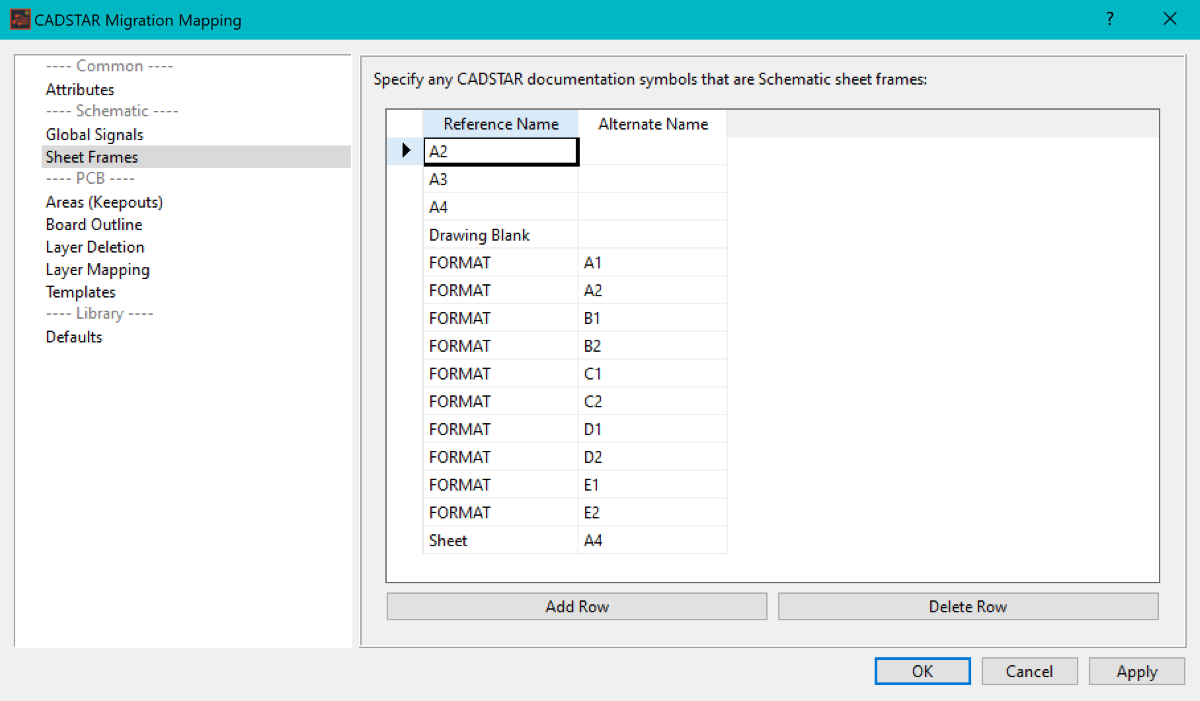Confirm with the OK button
The image size is (1200, 701).
[922, 671]
